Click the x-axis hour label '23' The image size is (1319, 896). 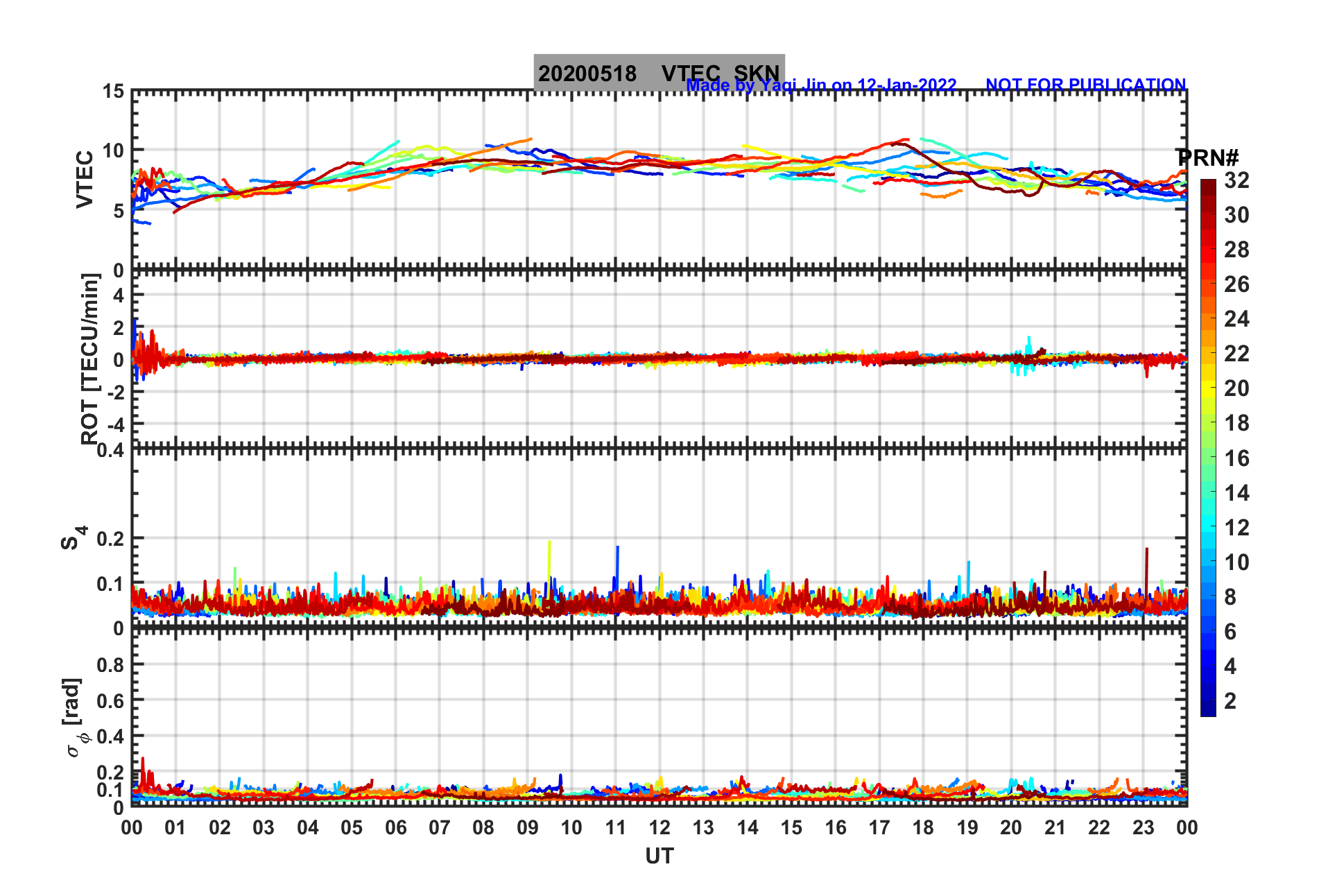click(x=1144, y=827)
